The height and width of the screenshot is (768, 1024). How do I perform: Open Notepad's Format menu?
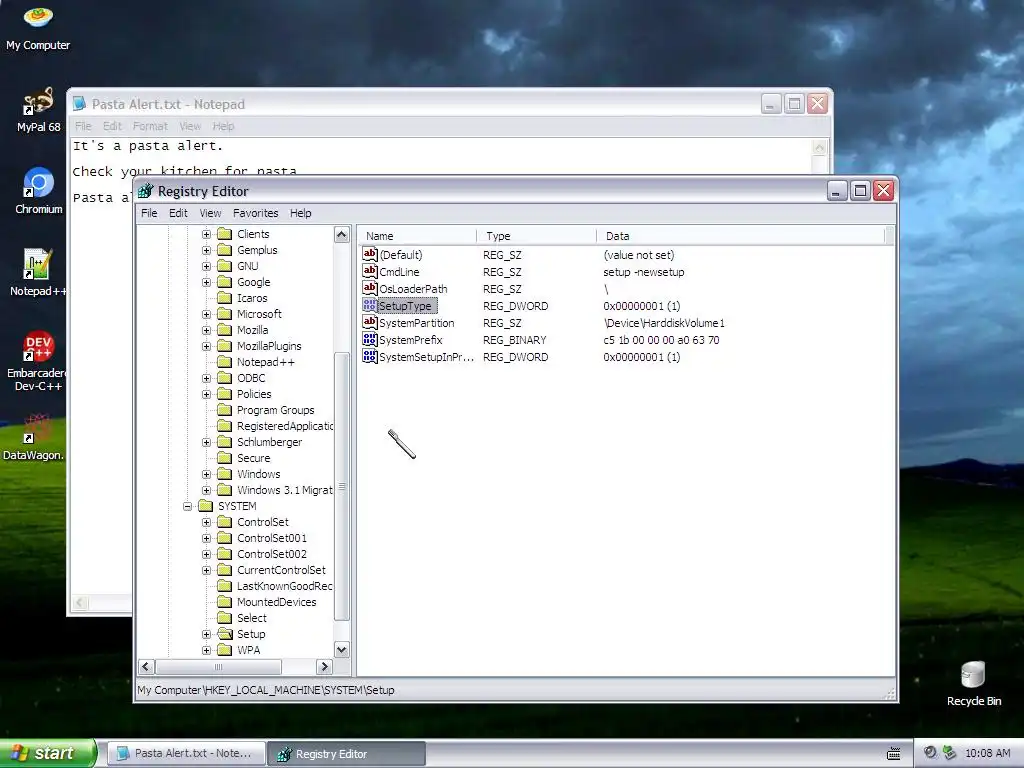(150, 126)
